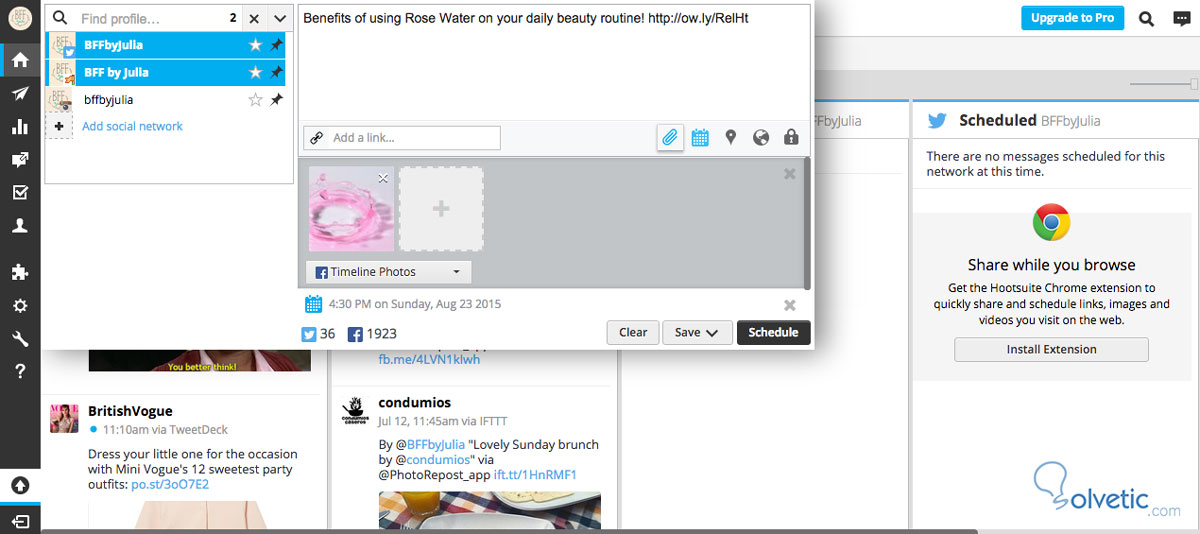Viewport: 1200px width, 534px height.
Task: Open the Assignments speech bubble icon
Action: (20, 160)
